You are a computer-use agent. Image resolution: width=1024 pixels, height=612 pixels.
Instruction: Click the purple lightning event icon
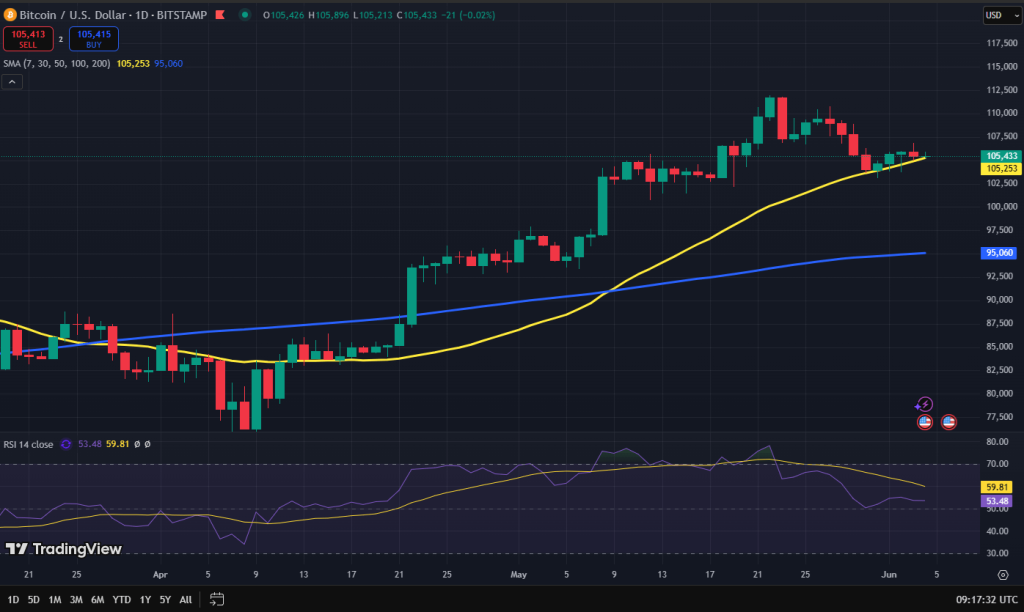click(924, 404)
